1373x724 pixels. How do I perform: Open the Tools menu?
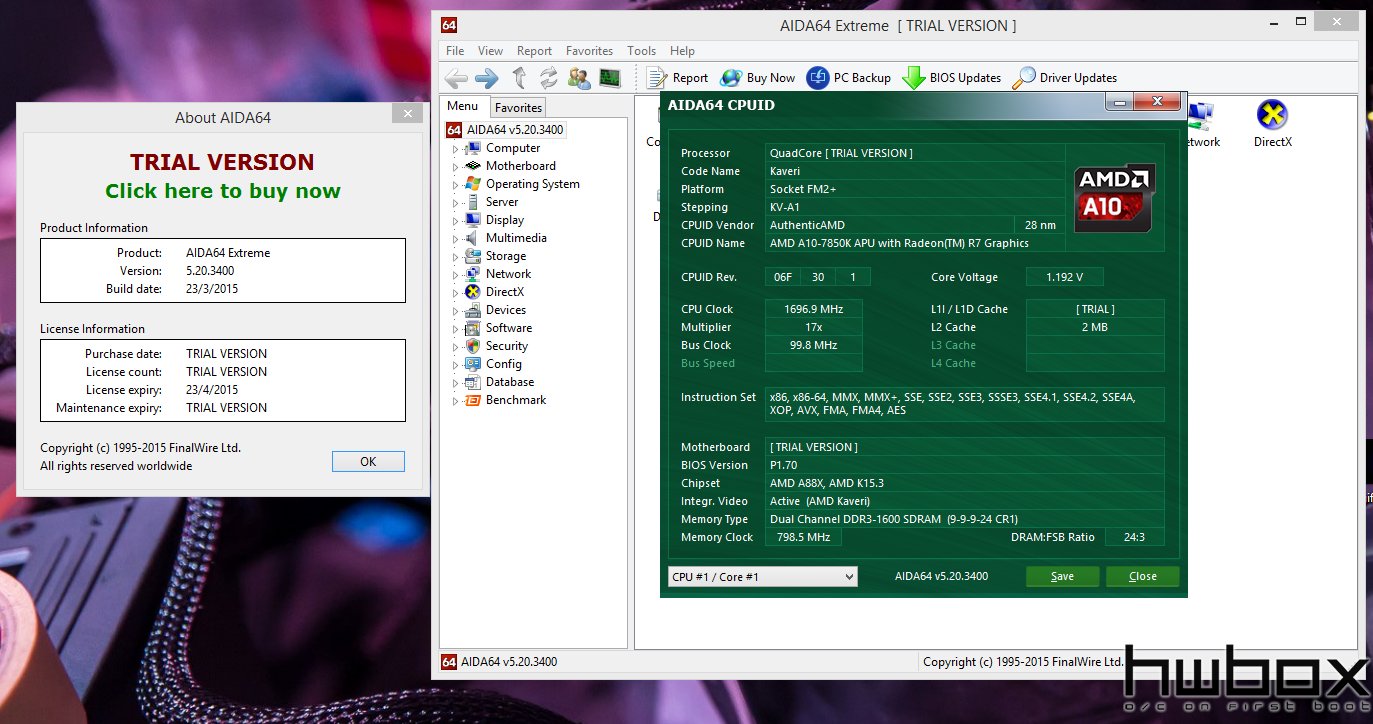click(641, 51)
